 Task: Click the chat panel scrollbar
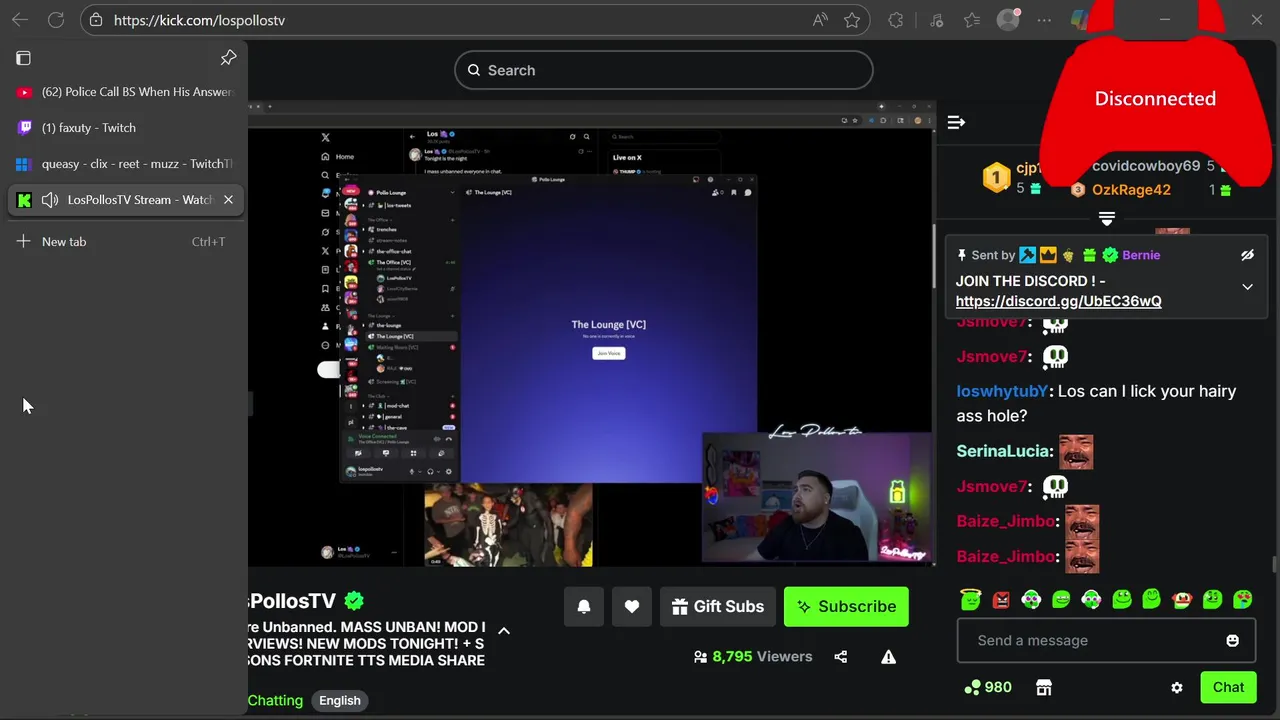tap(1273, 565)
